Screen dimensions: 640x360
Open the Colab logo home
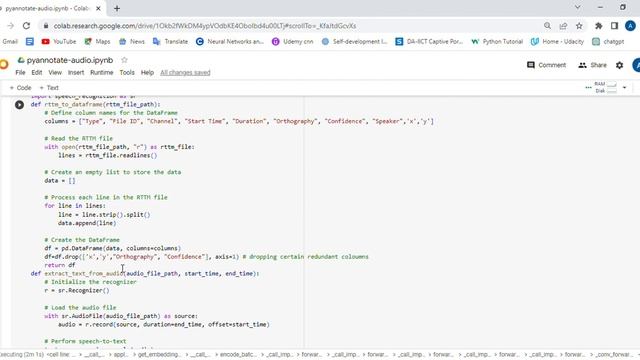pyautogui.click(x=4, y=64)
